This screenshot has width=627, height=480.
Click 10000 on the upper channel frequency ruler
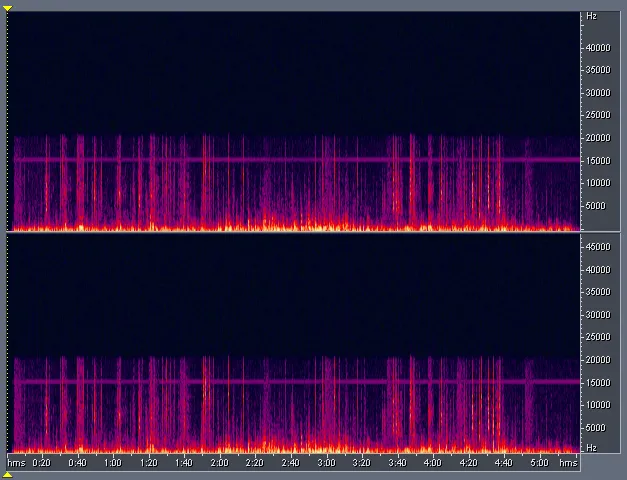point(598,183)
